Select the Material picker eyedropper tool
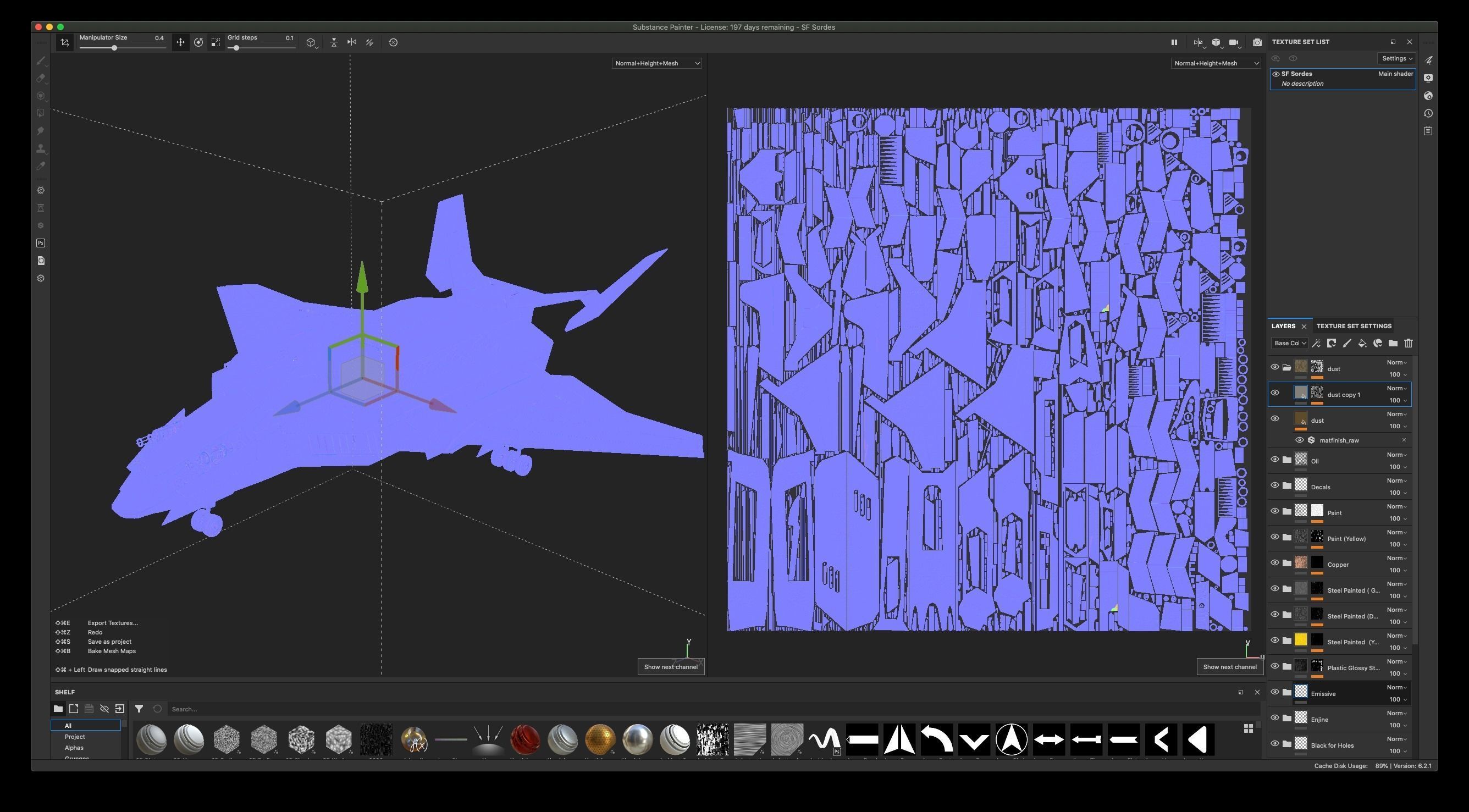1469x812 pixels. click(x=41, y=166)
